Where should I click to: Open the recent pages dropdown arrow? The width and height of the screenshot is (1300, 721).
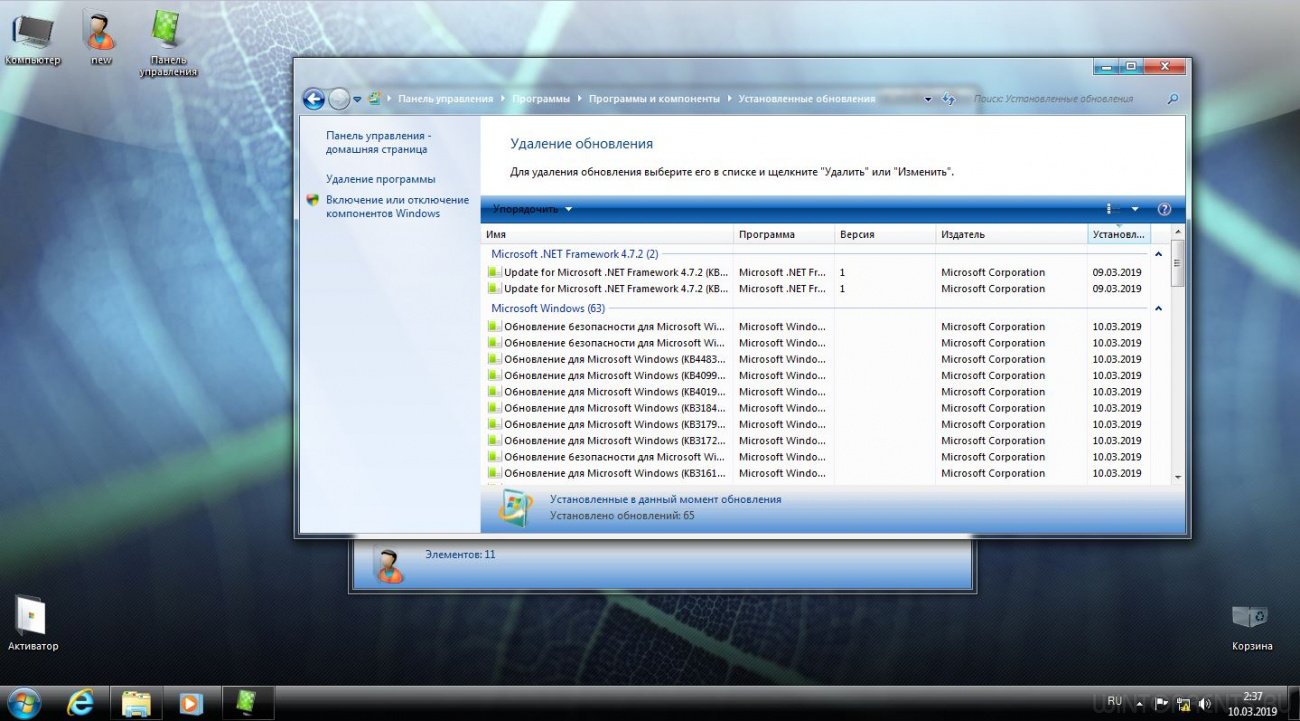358,99
